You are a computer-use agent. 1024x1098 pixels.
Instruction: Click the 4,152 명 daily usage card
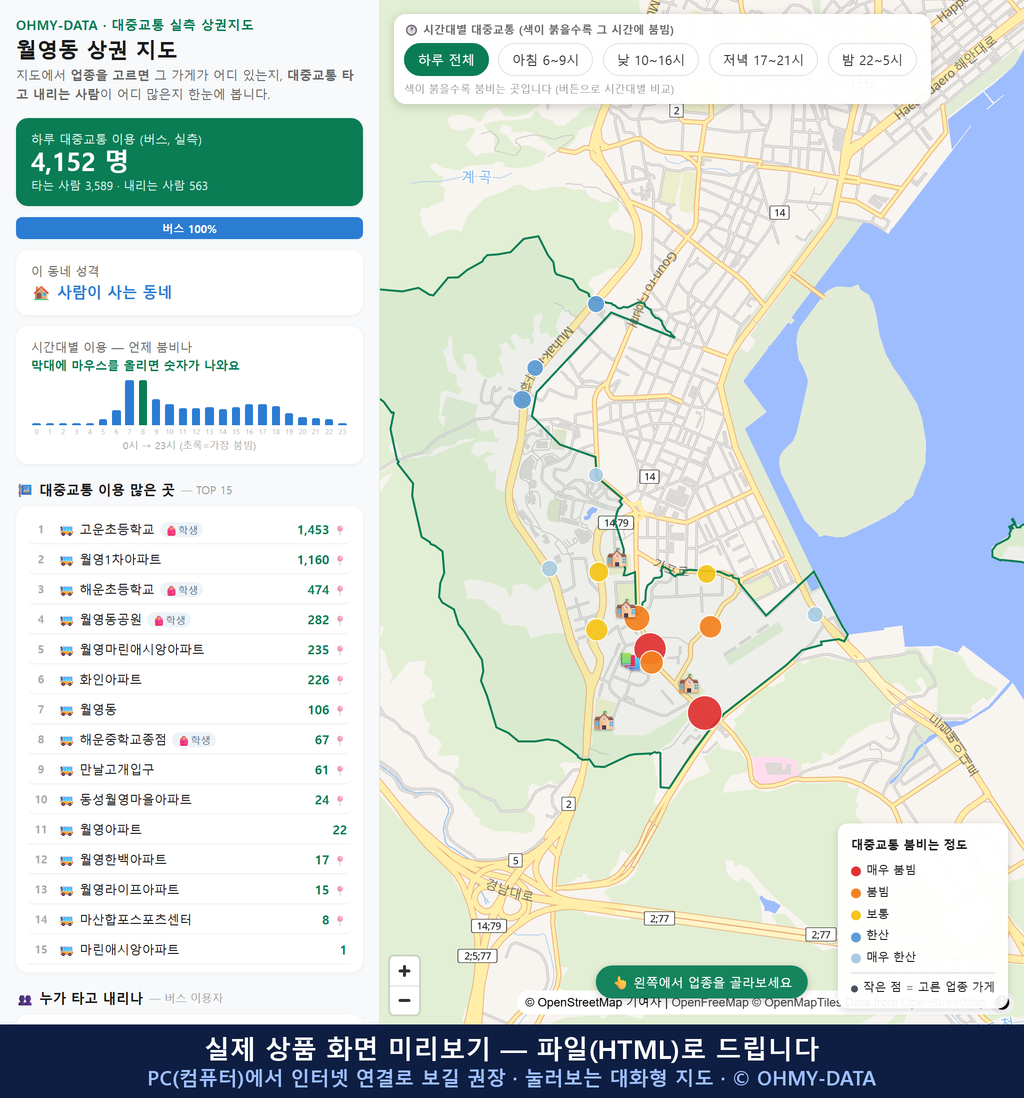coord(189,162)
